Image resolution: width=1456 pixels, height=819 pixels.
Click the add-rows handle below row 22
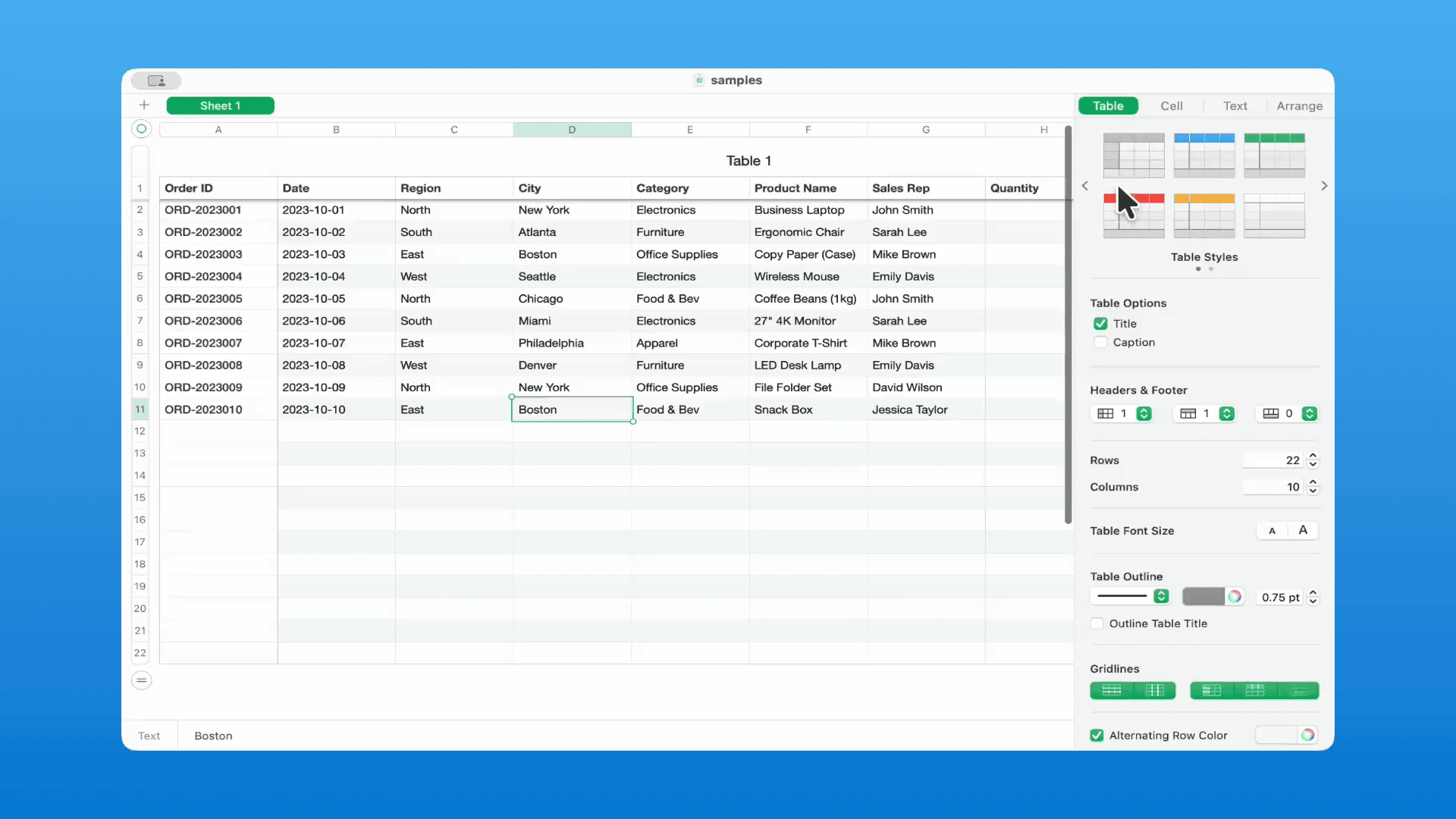coord(141,680)
